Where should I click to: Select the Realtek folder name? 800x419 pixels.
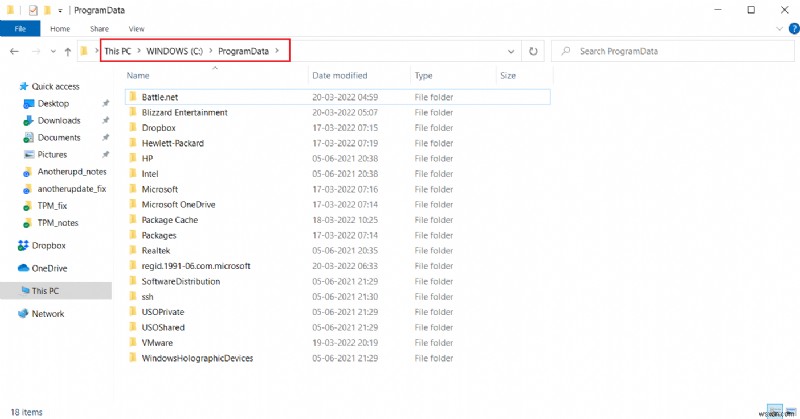tap(156, 251)
